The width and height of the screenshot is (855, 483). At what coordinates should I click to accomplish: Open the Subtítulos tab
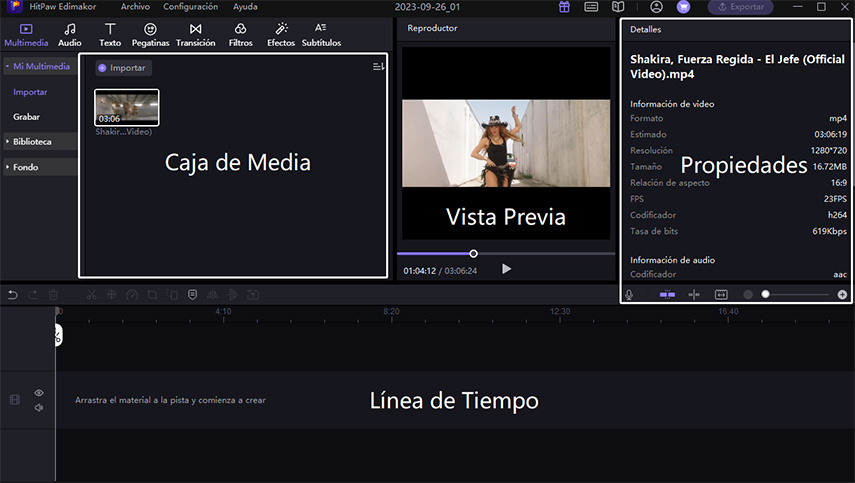click(321, 35)
